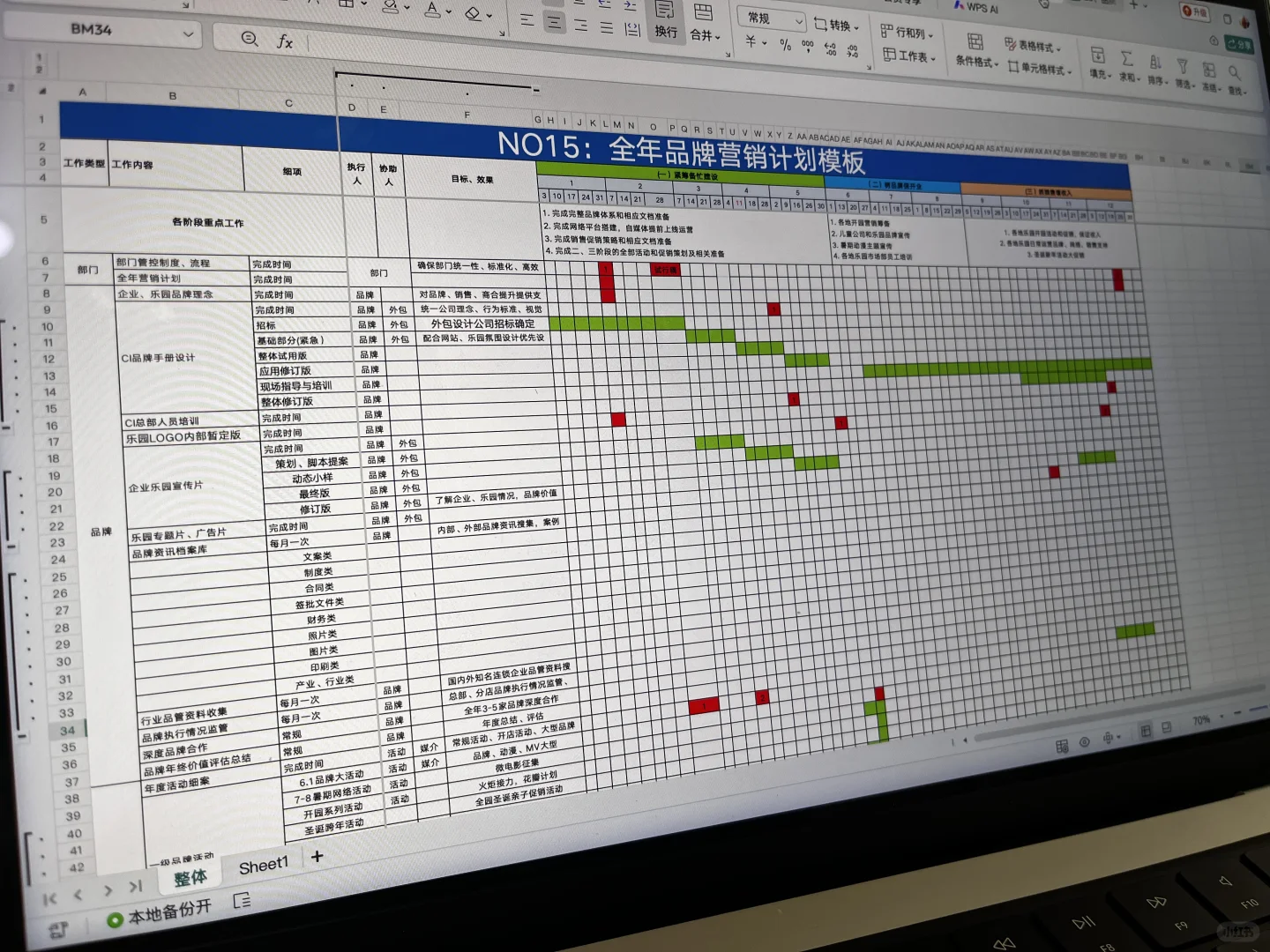Apply the yen currency format
Viewport: 1270px width, 952px height.
pyautogui.click(x=752, y=41)
